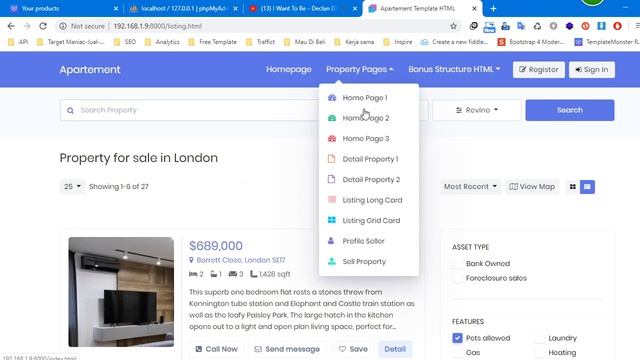Click the Register button

coord(539,70)
